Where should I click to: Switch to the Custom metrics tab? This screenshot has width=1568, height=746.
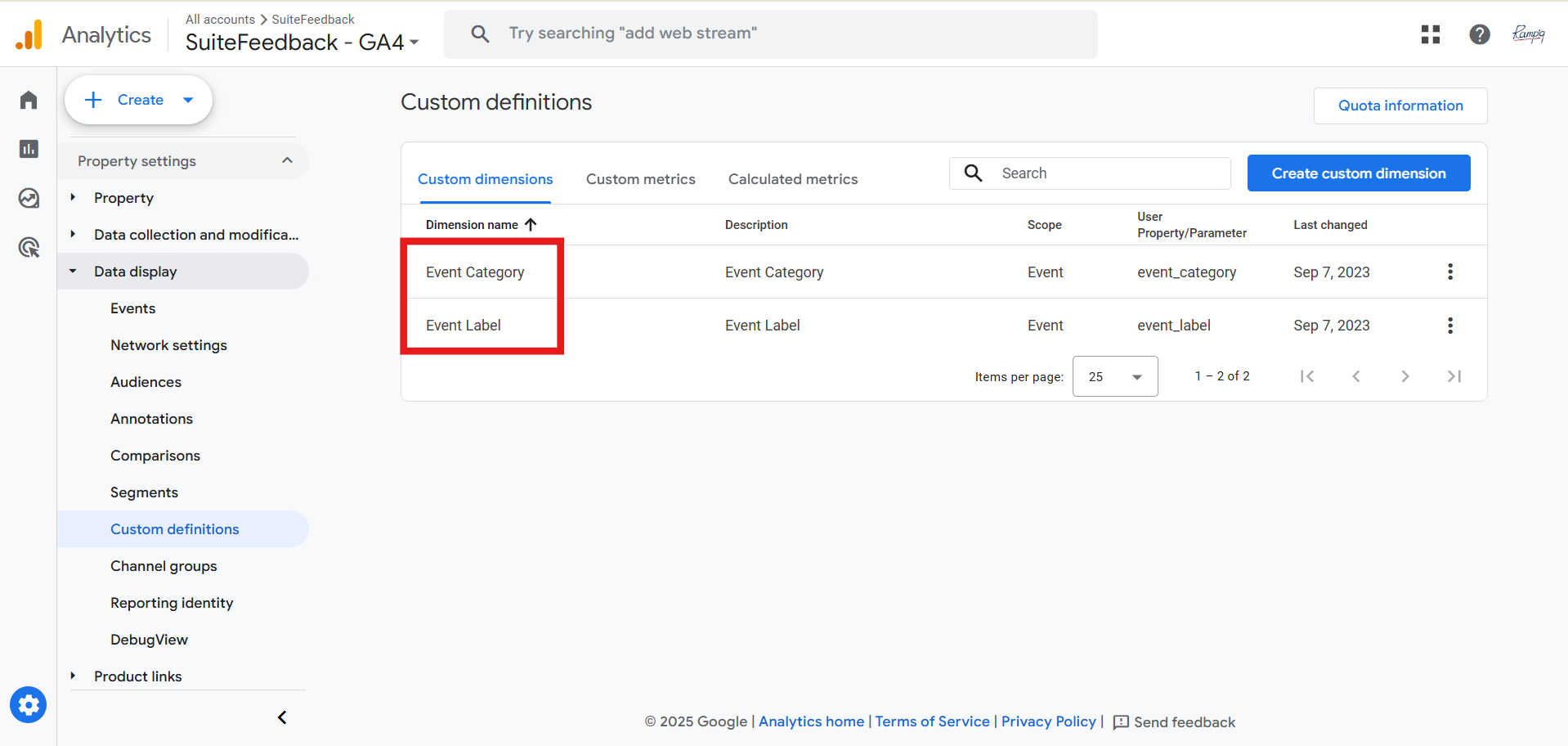[x=640, y=179]
